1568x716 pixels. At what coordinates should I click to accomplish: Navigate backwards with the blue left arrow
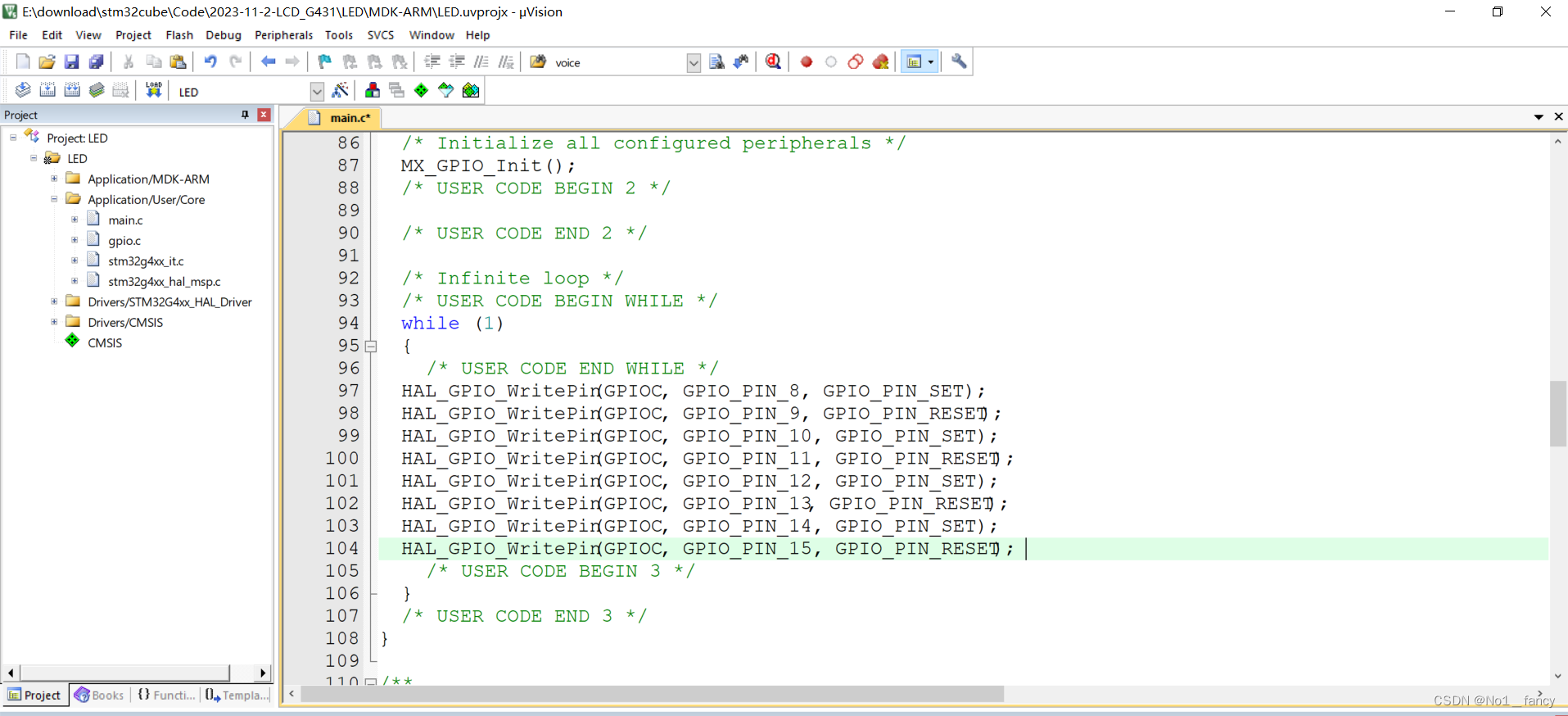(268, 61)
